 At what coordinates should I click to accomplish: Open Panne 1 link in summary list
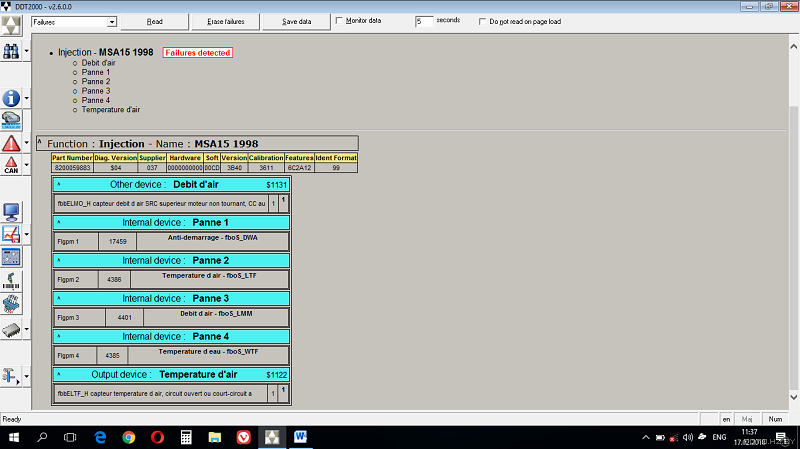[x=96, y=72]
